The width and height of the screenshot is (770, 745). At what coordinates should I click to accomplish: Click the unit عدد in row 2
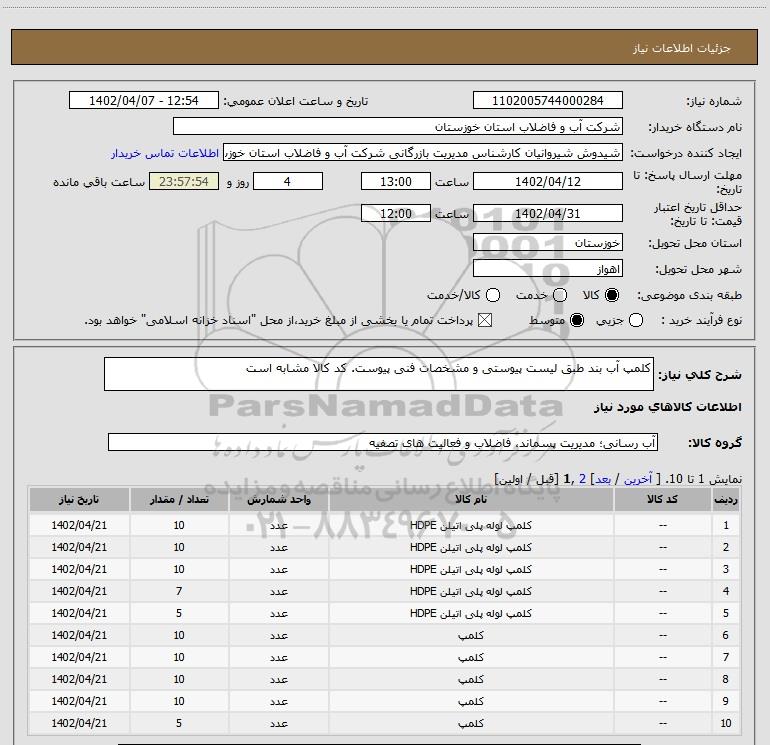click(x=278, y=547)
